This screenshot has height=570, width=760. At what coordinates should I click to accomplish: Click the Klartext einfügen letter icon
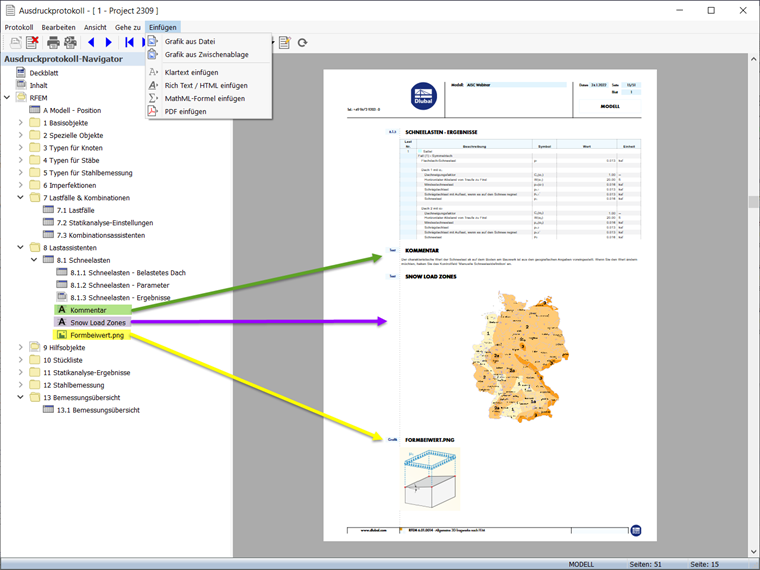pos(153,72)
